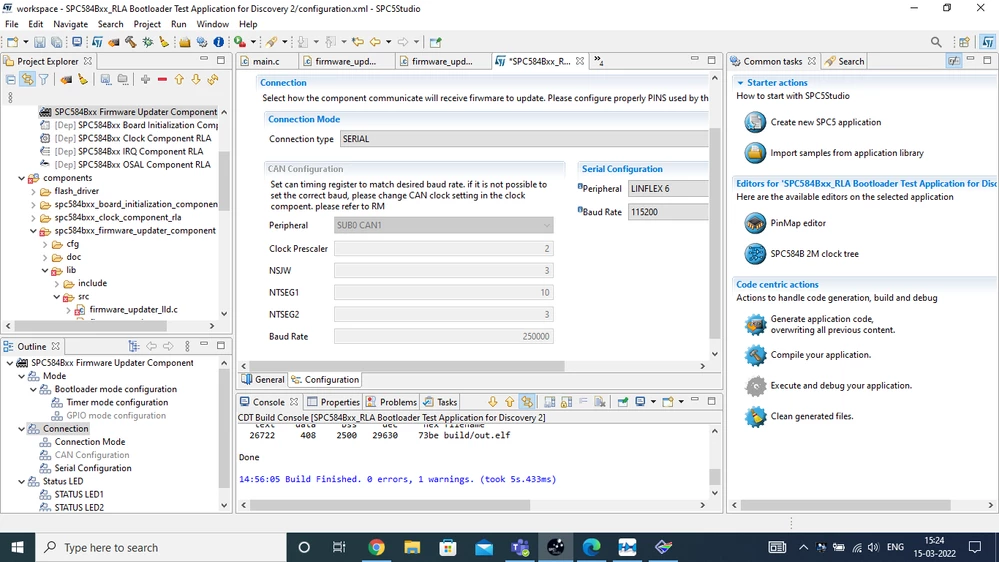The image size is (999, 562).
Task: Click the broom clean icon in main toolbar
Action: (x=164, y=42)
